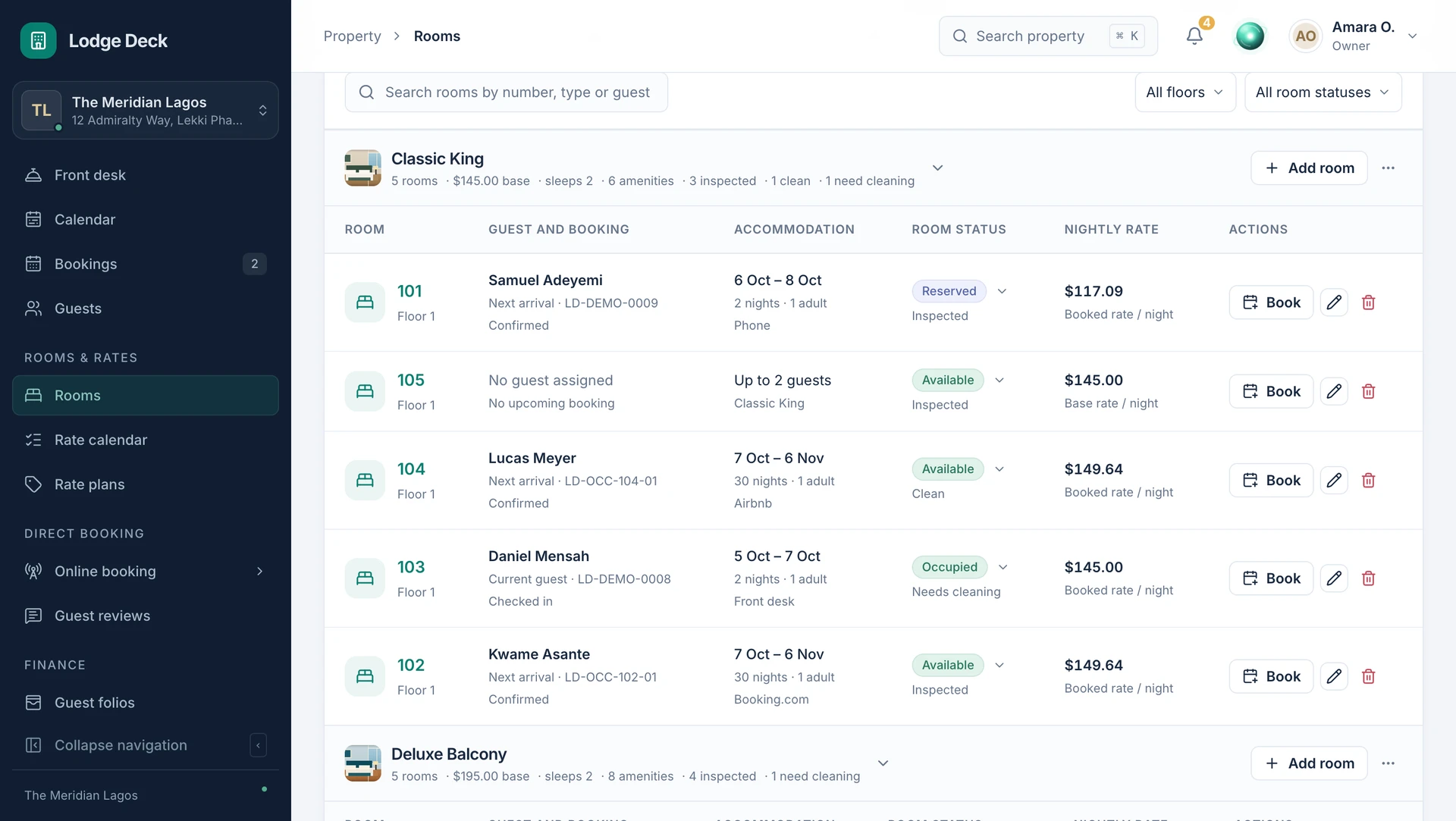Viewport: 1456px width, 821px height.
Task: Edit room 104 with pencil icon
Action: tap(1334, 480)
